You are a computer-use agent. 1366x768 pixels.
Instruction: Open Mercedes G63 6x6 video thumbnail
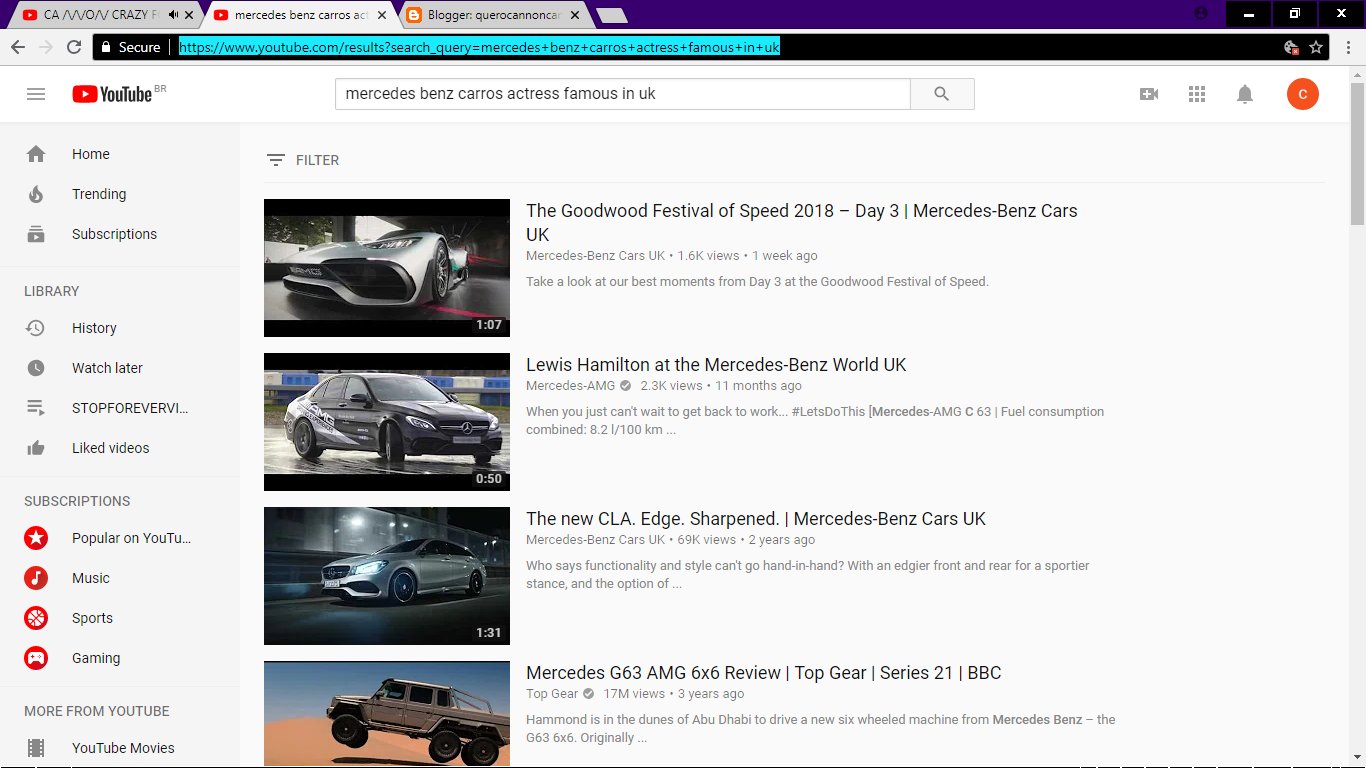[x=387, y=714]
